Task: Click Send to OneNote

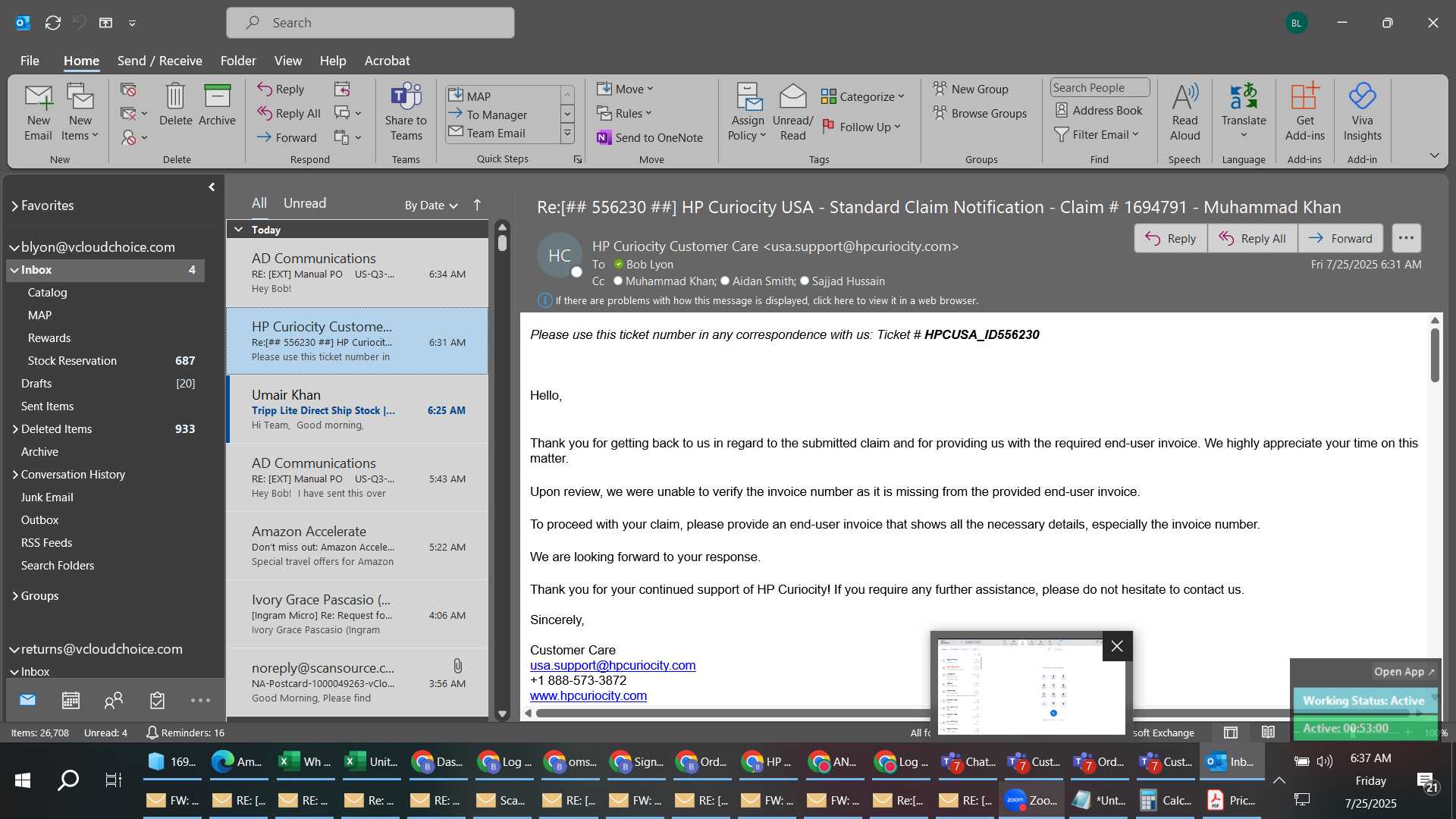Action: [x=650, y=137]
